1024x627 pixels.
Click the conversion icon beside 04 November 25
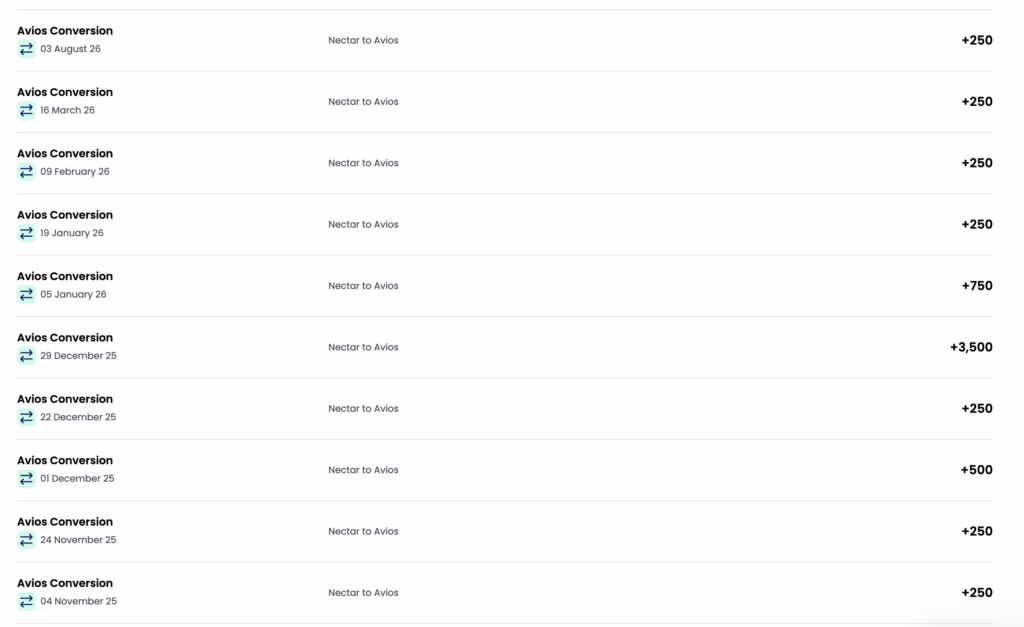[26, 602]
